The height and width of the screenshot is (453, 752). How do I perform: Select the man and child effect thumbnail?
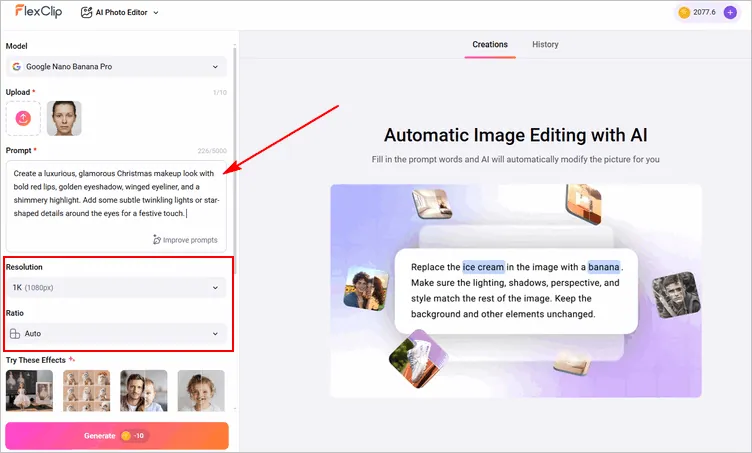143,391
